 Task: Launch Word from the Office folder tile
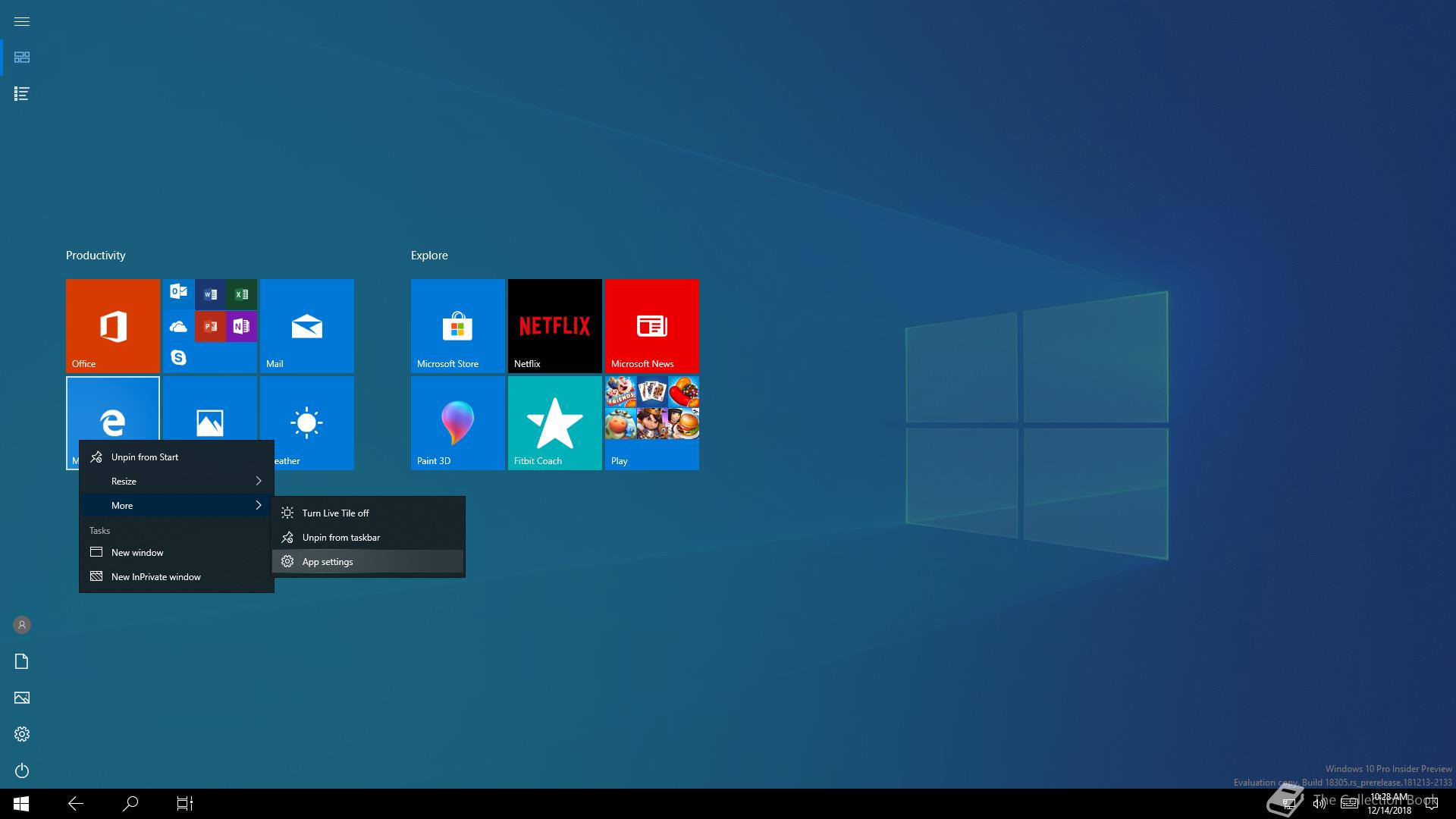[210, 293]
